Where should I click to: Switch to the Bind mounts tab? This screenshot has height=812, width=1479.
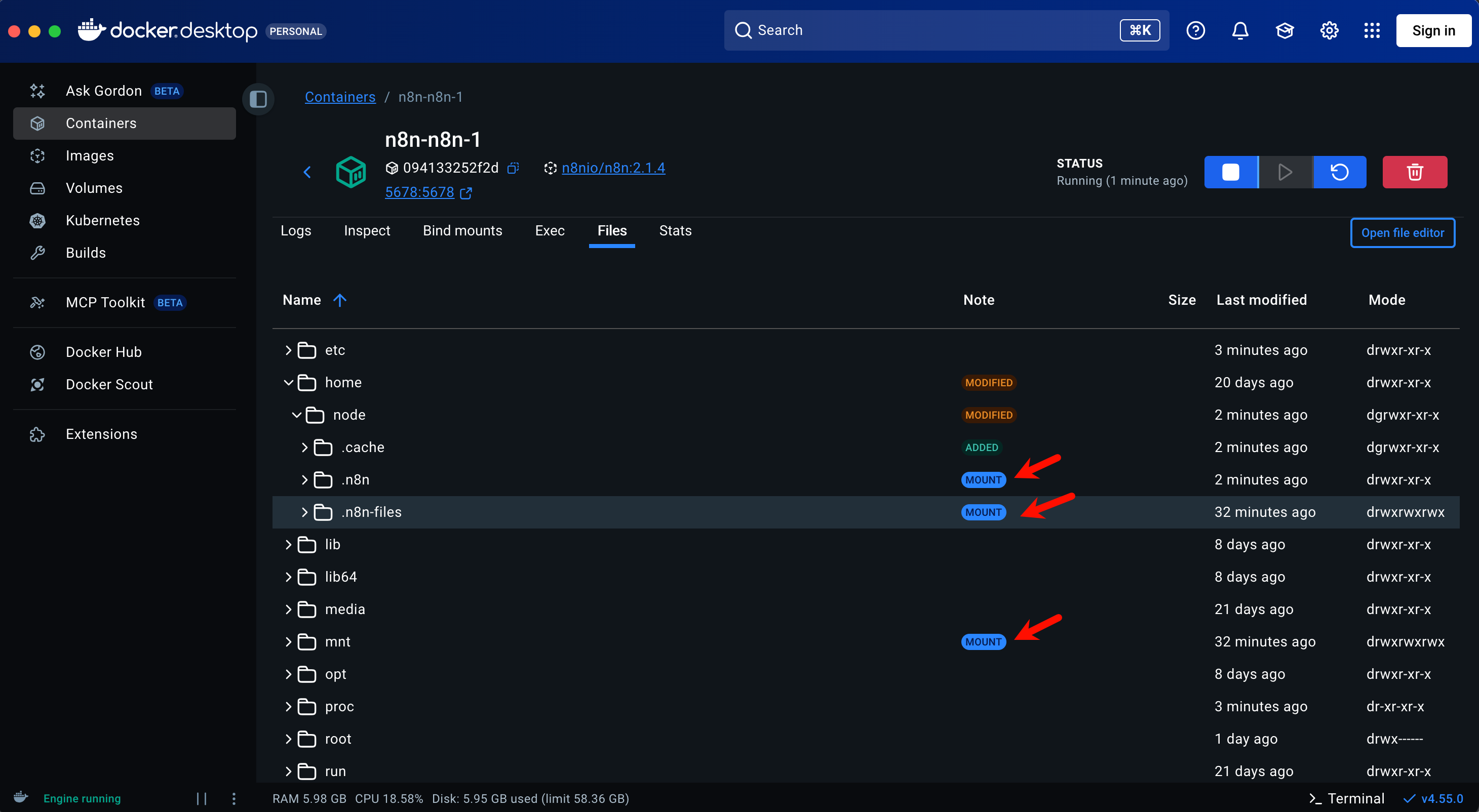click(x=462, y=231)
